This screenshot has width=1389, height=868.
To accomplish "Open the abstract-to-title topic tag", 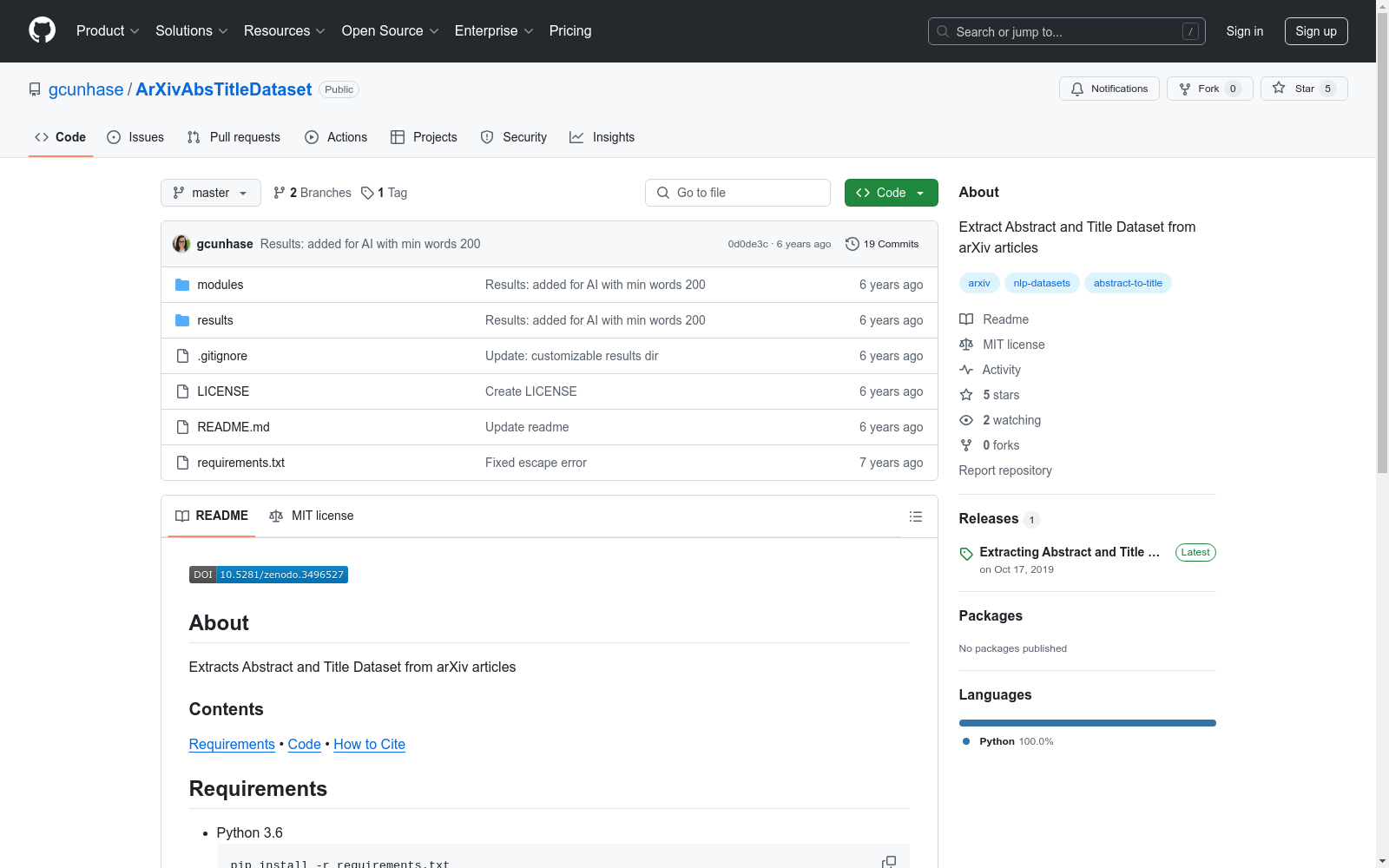I will 1128,283.
